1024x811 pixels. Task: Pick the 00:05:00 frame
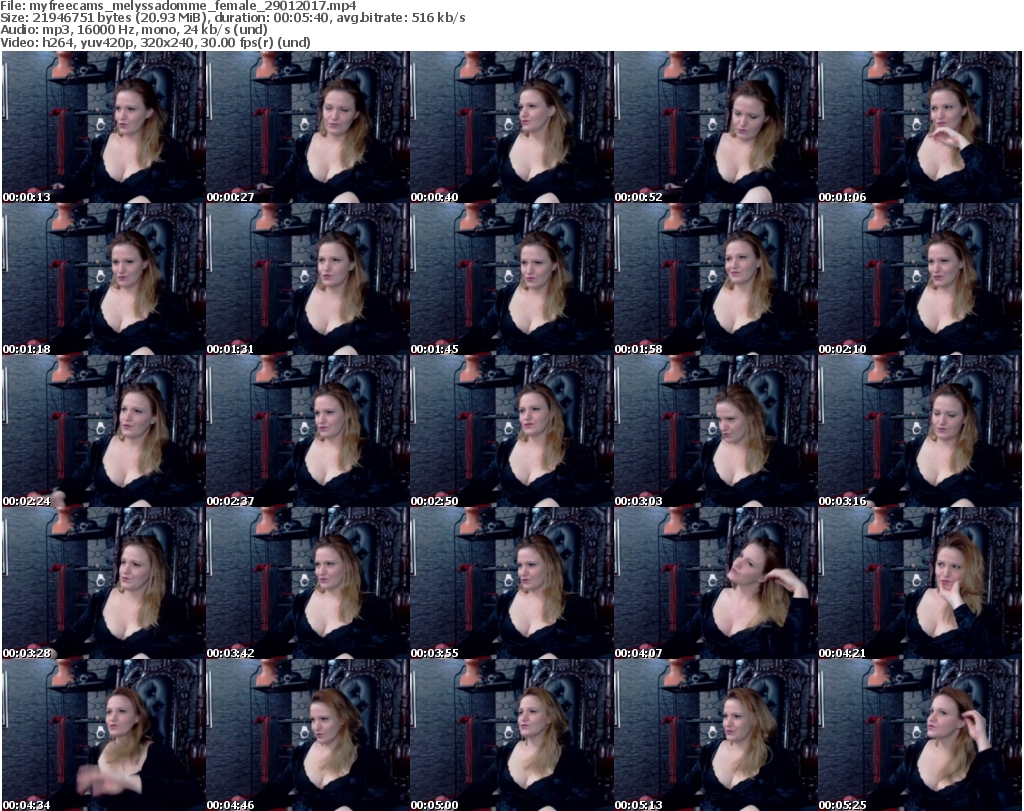(x=511, y=735)
